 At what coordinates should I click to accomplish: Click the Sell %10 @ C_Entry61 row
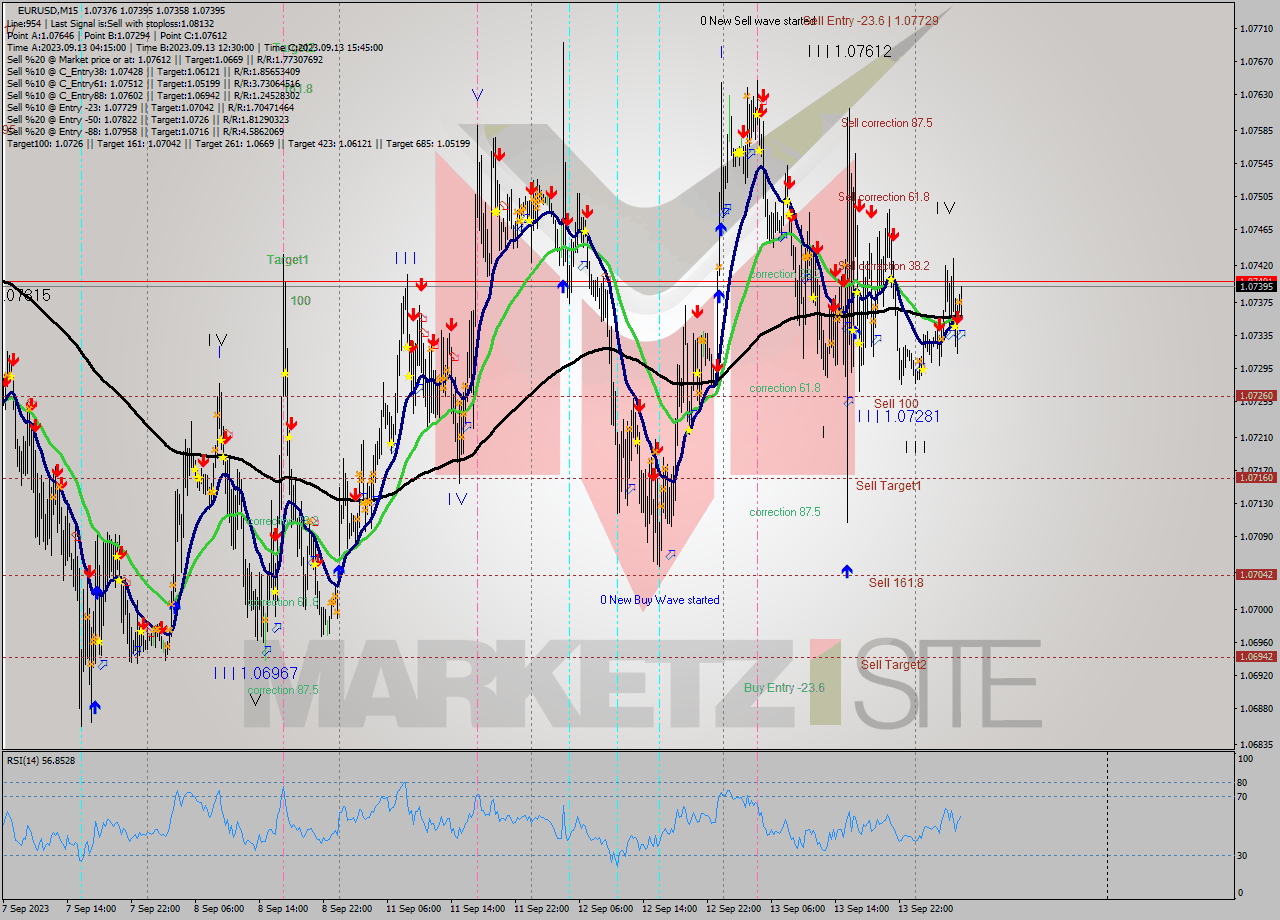click(x=153, y=83)
